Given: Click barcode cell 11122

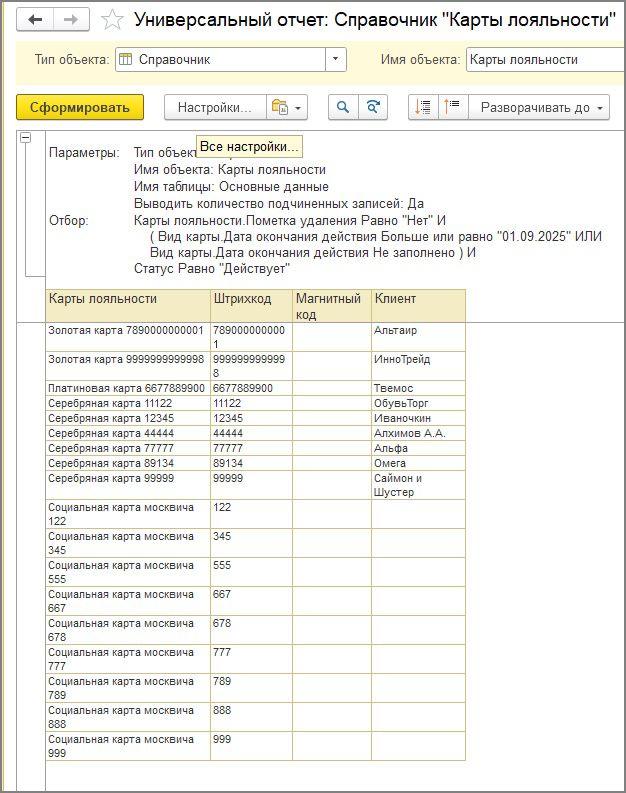Looking at the screenshot, I should coord(251,403).
